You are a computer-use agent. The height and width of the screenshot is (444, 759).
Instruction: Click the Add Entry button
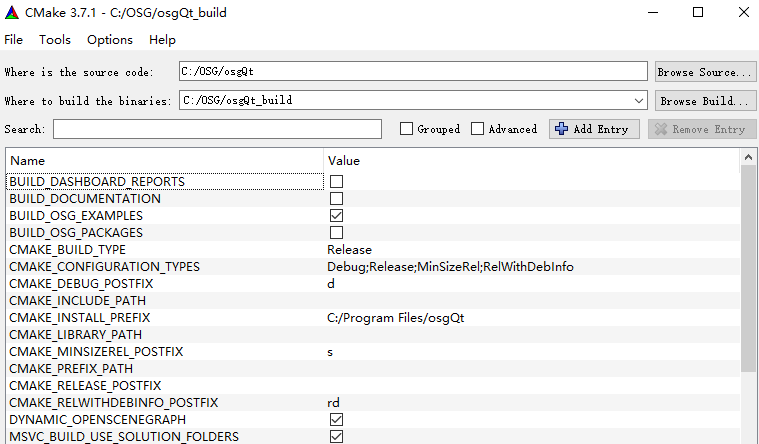pyautogui.click(x=594, y=129)
